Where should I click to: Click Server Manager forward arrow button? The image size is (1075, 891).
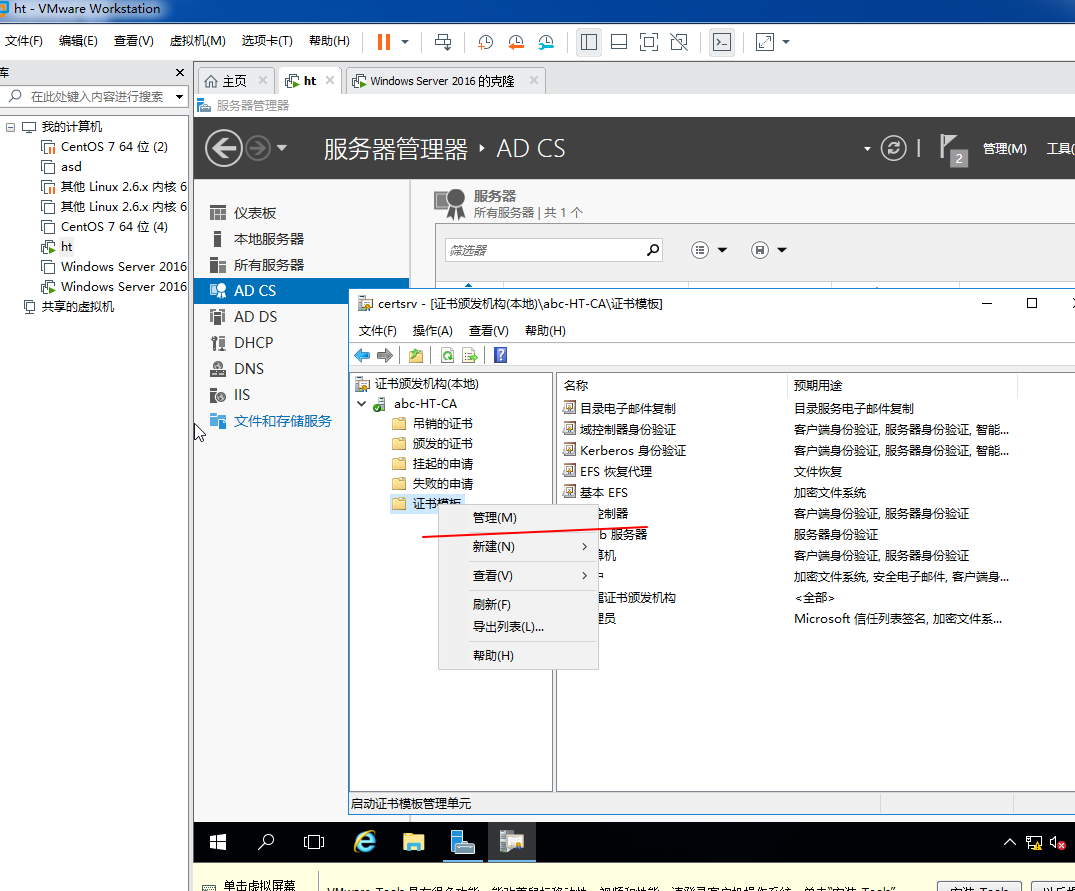tap(258, 148)
